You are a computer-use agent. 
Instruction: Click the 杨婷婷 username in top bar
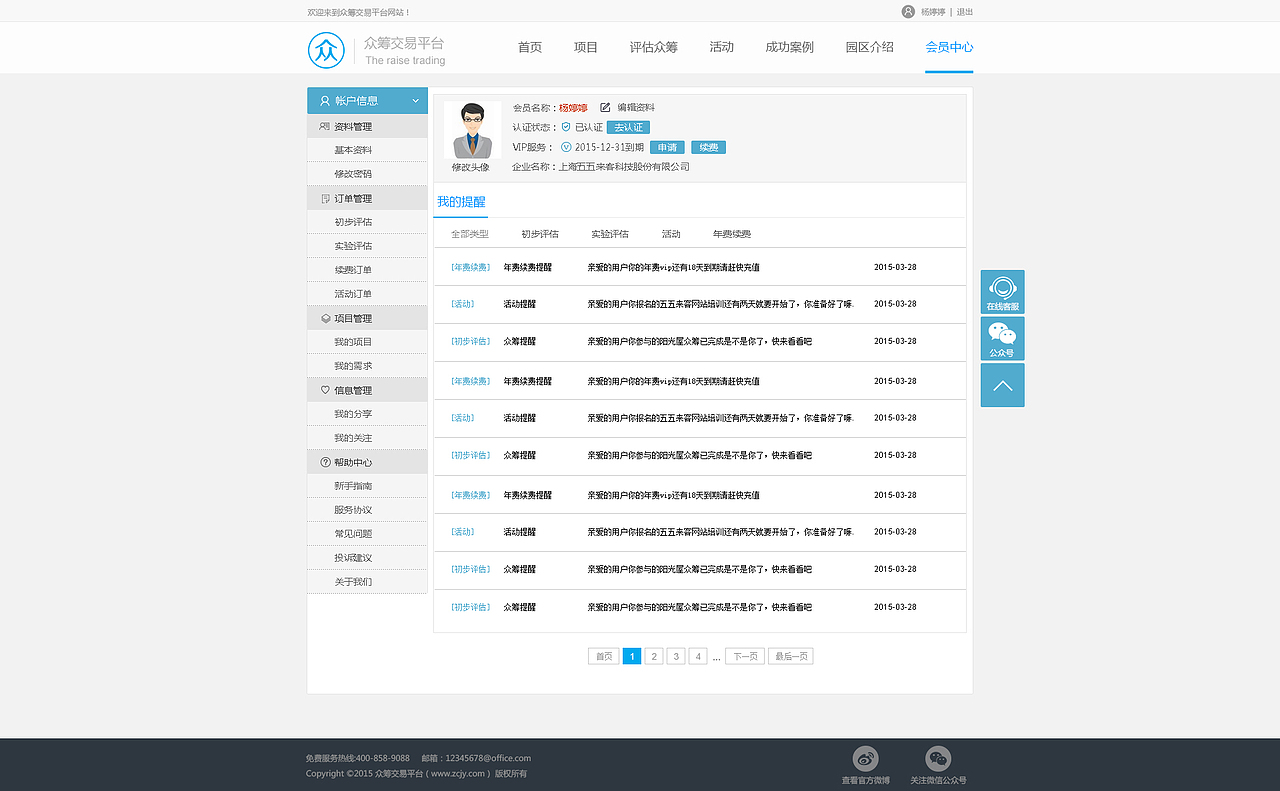click(933, 12)
